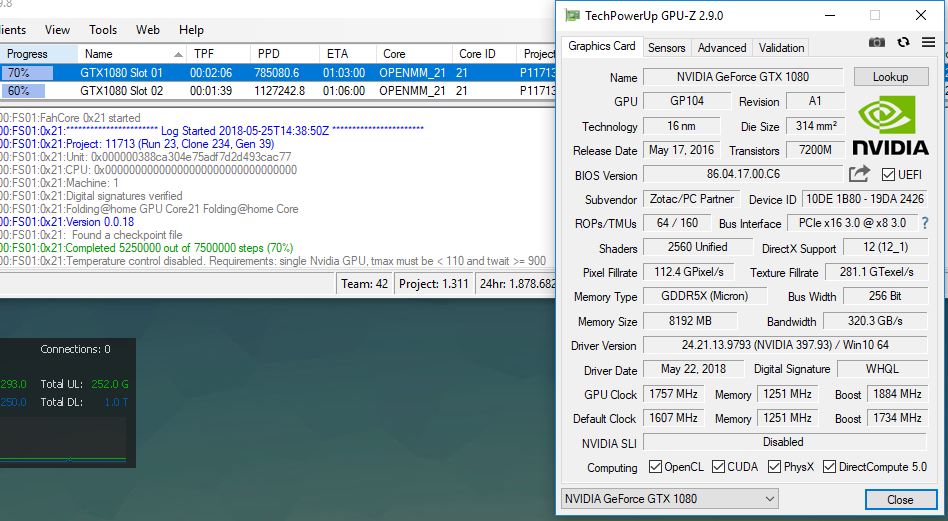This screenshot has width=948, height=521.
Task: Click the Total UL 252.0 G value
Action: tap(109, 384)
